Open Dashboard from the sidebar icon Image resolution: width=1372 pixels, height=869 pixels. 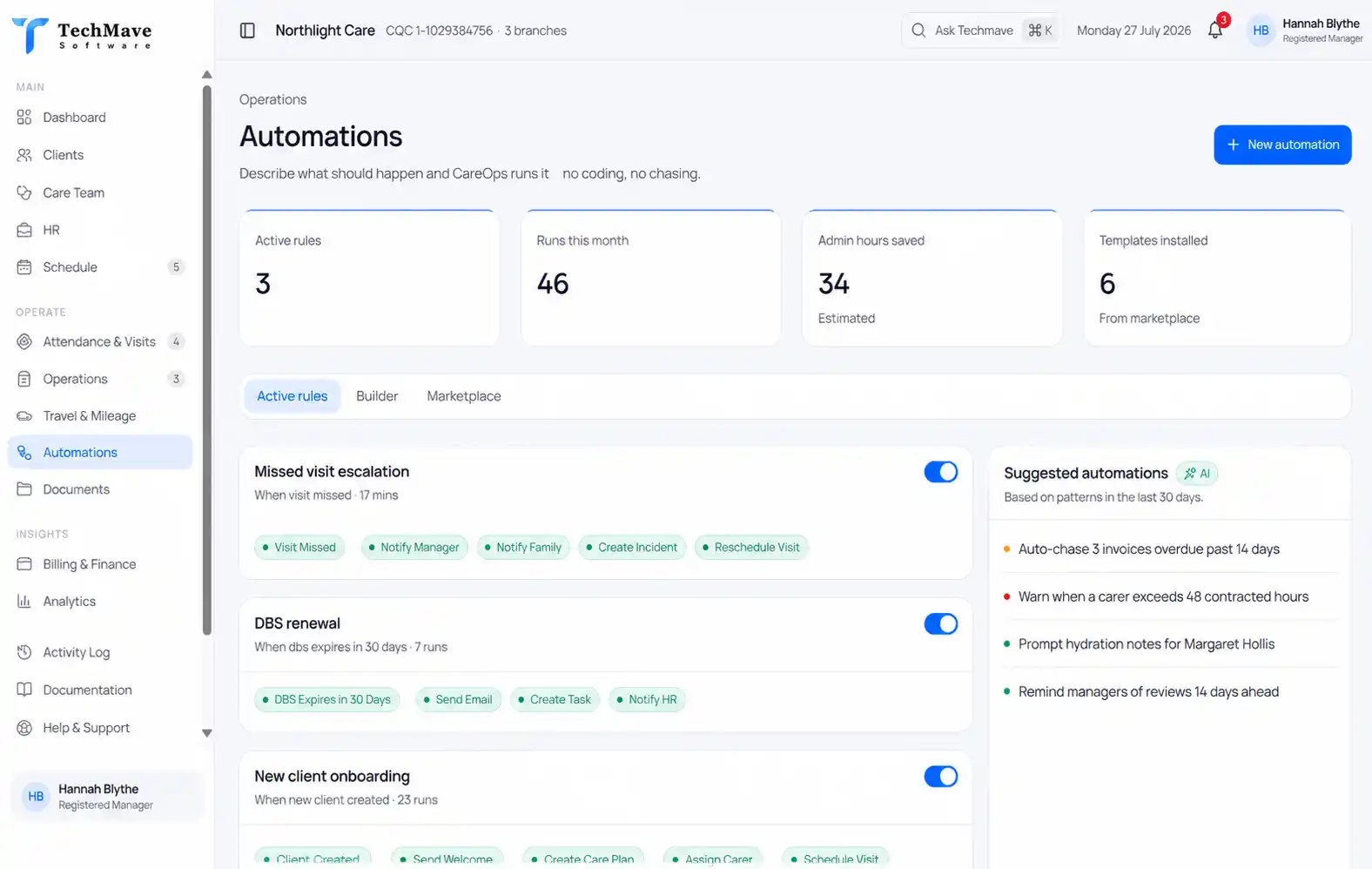24,118
